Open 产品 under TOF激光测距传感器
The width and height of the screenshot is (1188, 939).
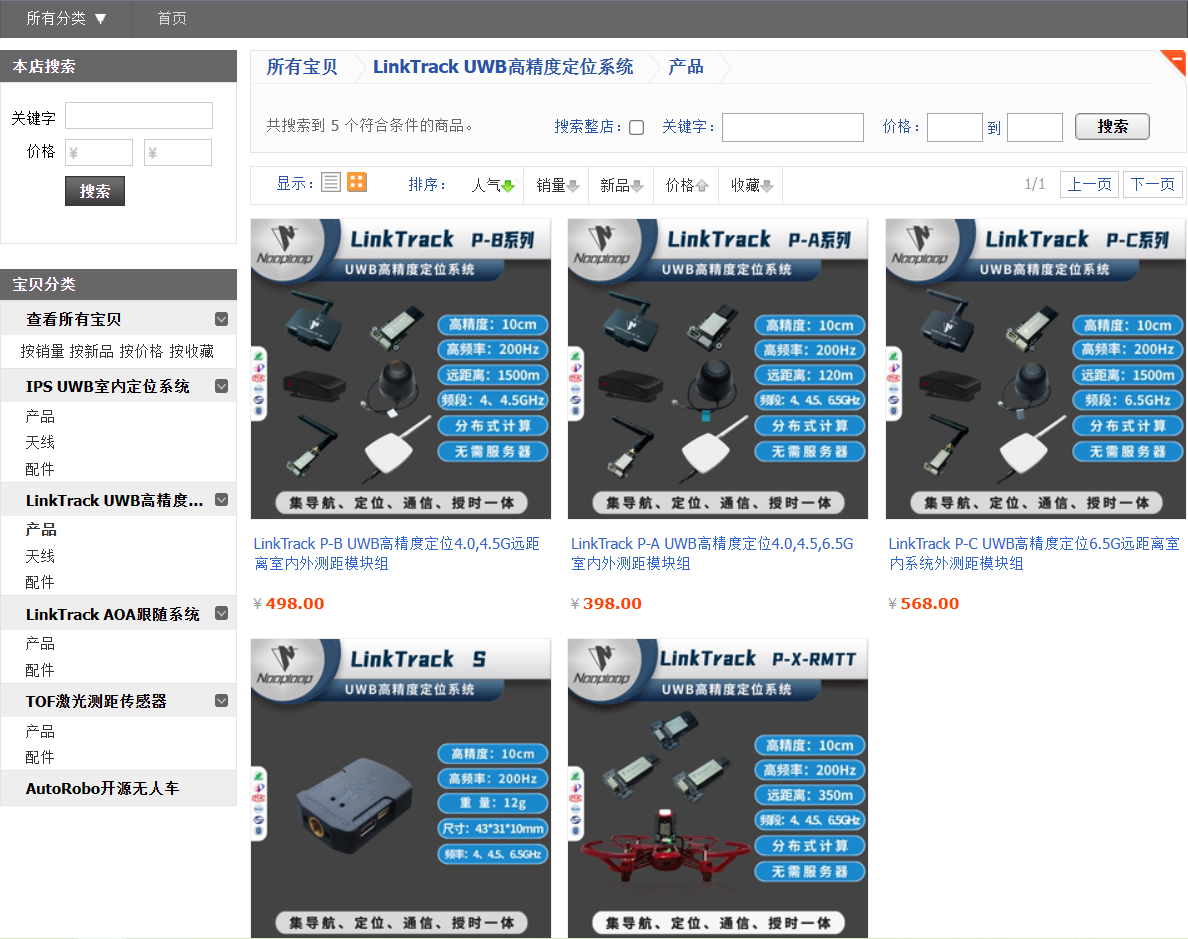(x=39, y=731)
